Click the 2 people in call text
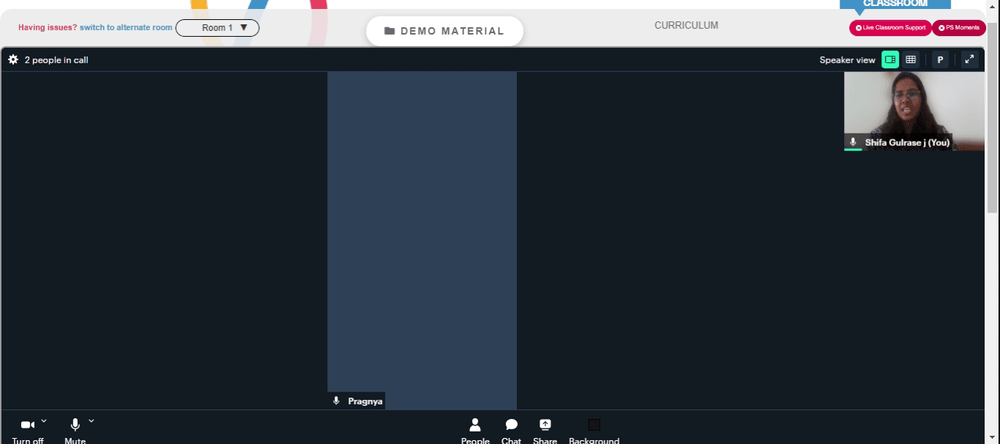 [x=56, y=60]
